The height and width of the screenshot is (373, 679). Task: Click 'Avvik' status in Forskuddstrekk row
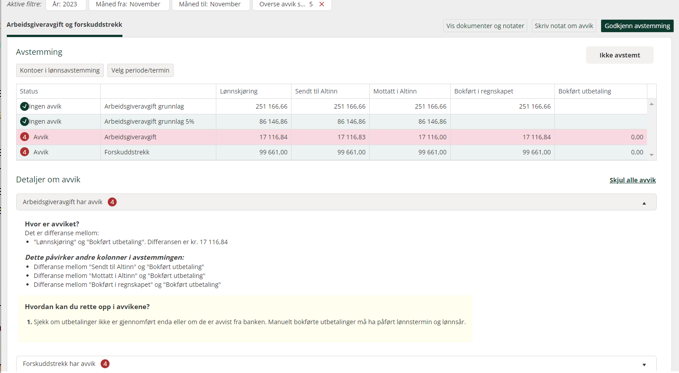pyautogui.click(x=41, y=152)
